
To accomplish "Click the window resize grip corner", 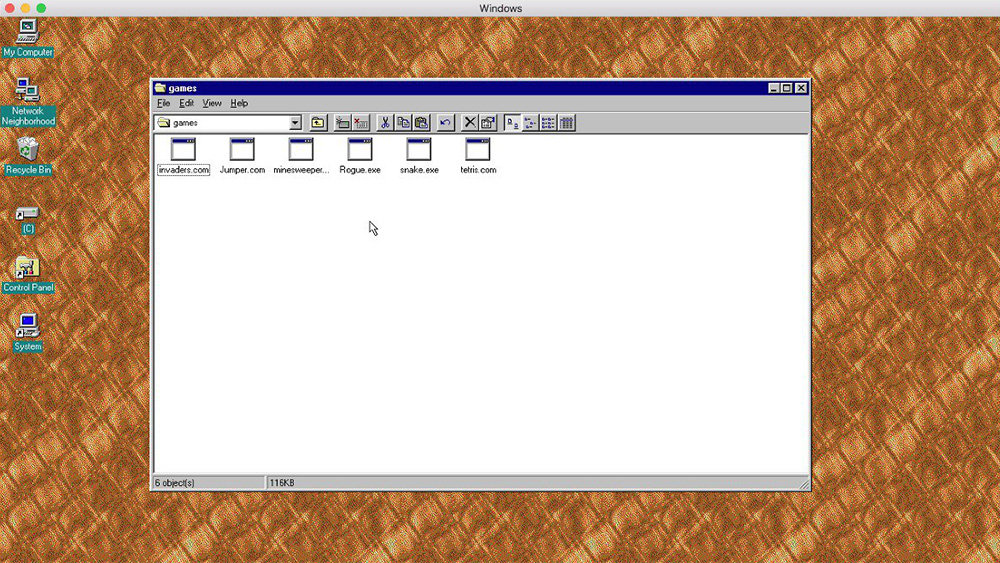I will [804, 485].
